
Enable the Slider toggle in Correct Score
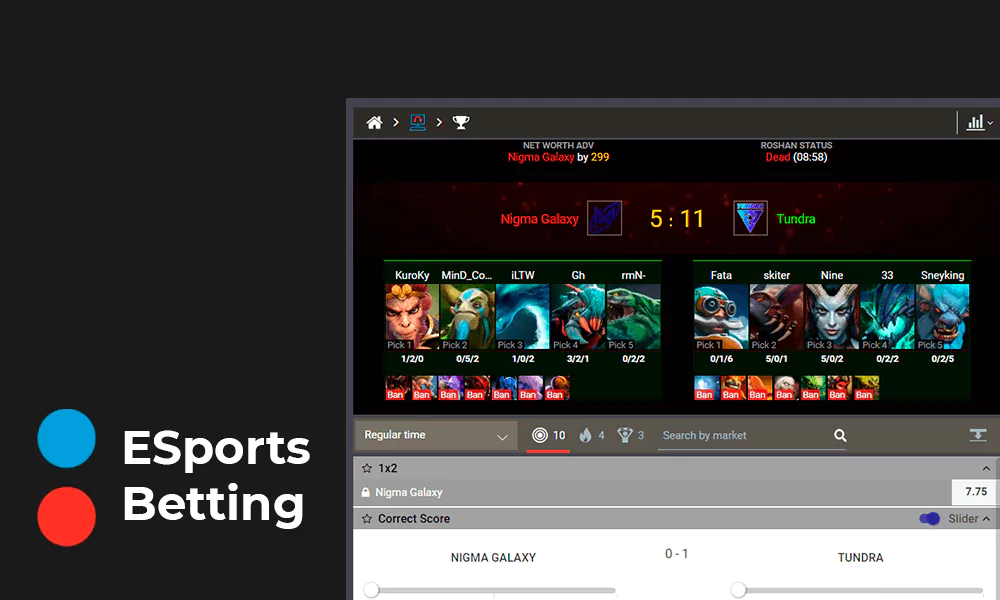[x=930, y=518]
